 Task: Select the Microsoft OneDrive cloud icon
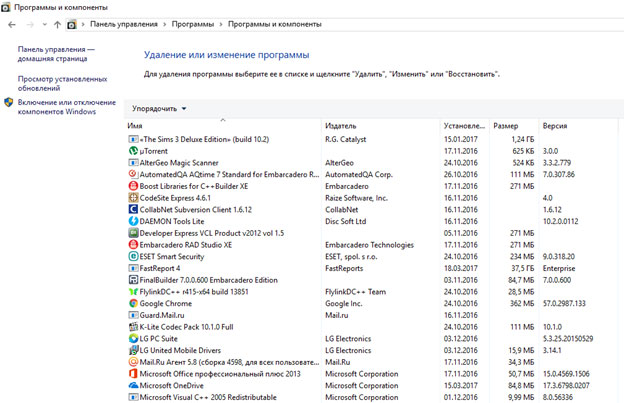(133, 385)
